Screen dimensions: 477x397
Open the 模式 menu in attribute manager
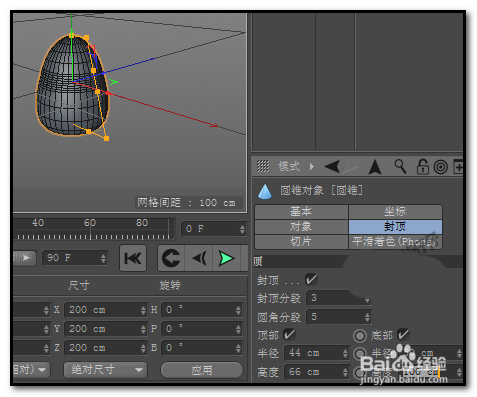pyautogui.click(x=289, y=166)
